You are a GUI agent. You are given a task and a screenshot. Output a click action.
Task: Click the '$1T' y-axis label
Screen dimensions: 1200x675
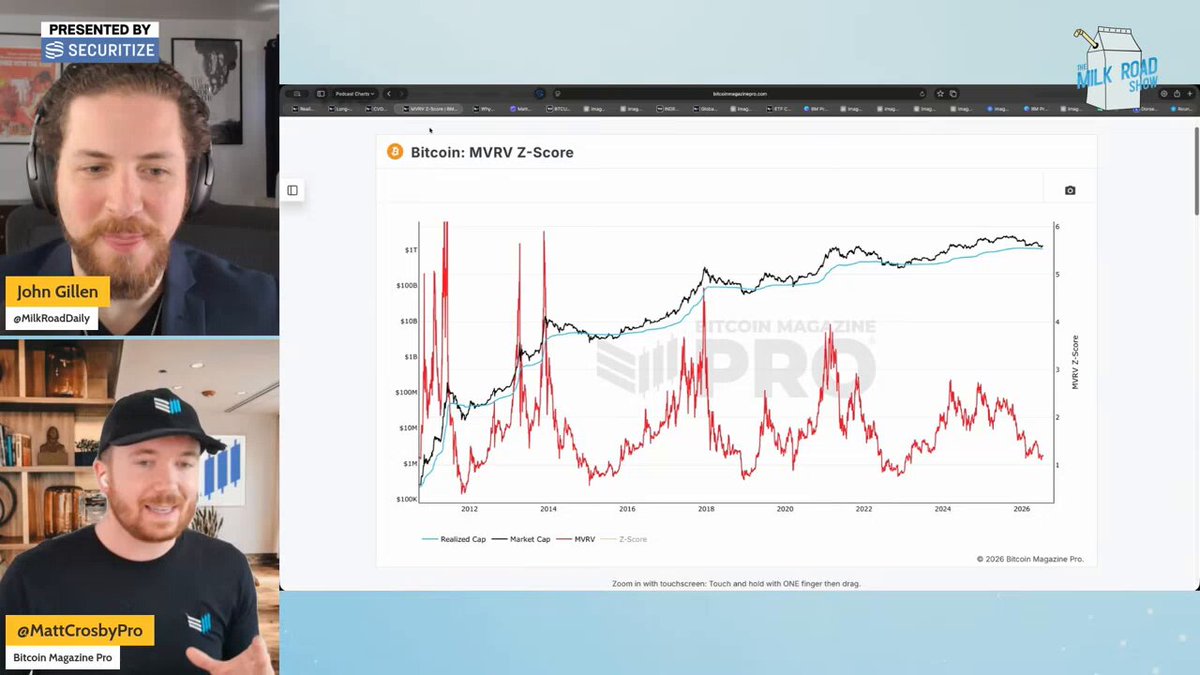click(x=411, y=249)
